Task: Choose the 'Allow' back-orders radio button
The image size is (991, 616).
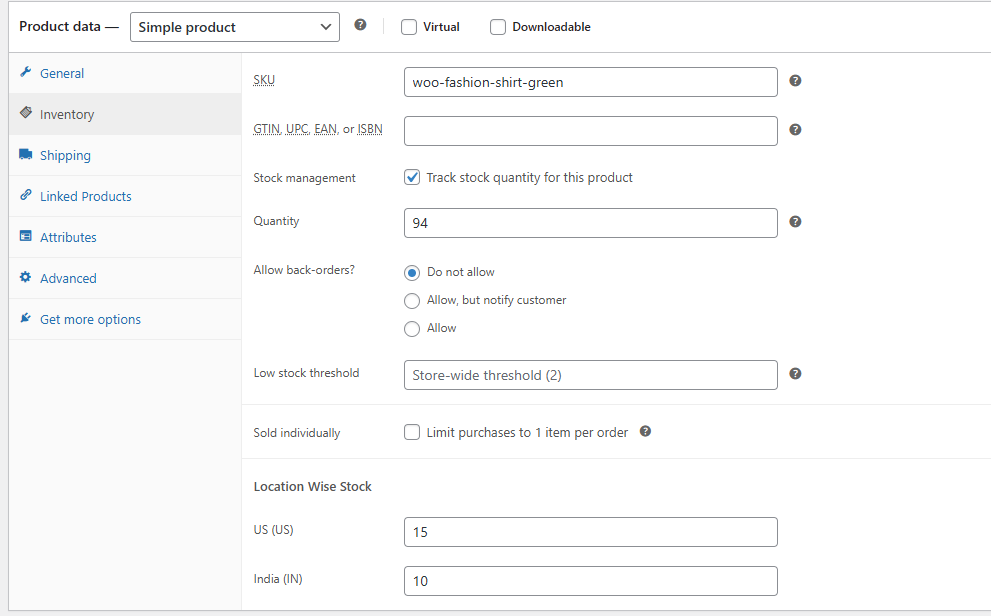Action: tap(412, 328)
